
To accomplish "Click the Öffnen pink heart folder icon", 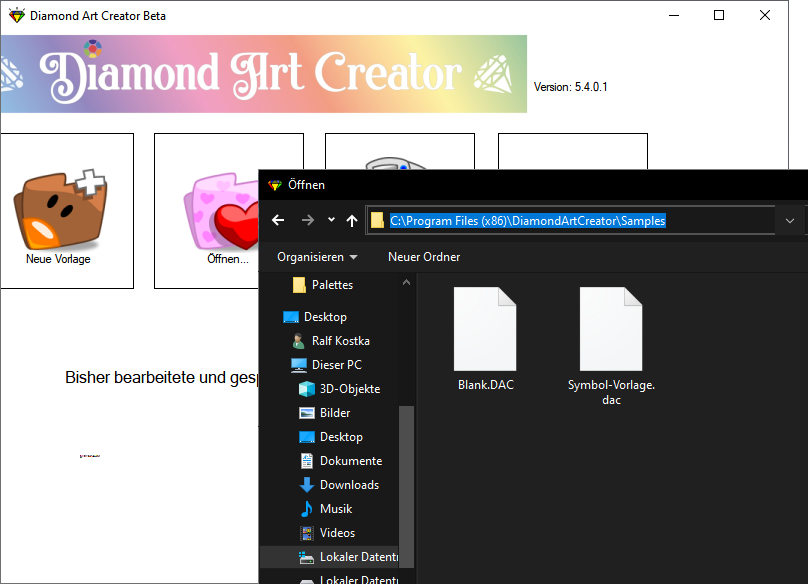I will (222, 211).
